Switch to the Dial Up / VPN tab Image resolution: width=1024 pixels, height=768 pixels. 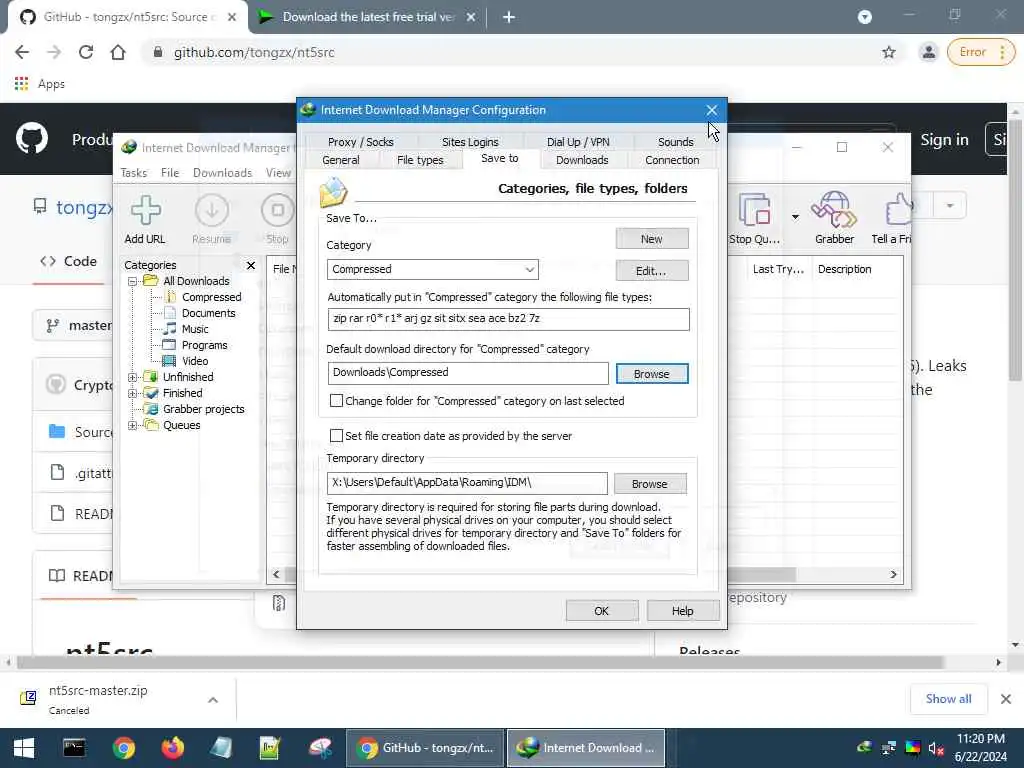[x=578, y=142]
